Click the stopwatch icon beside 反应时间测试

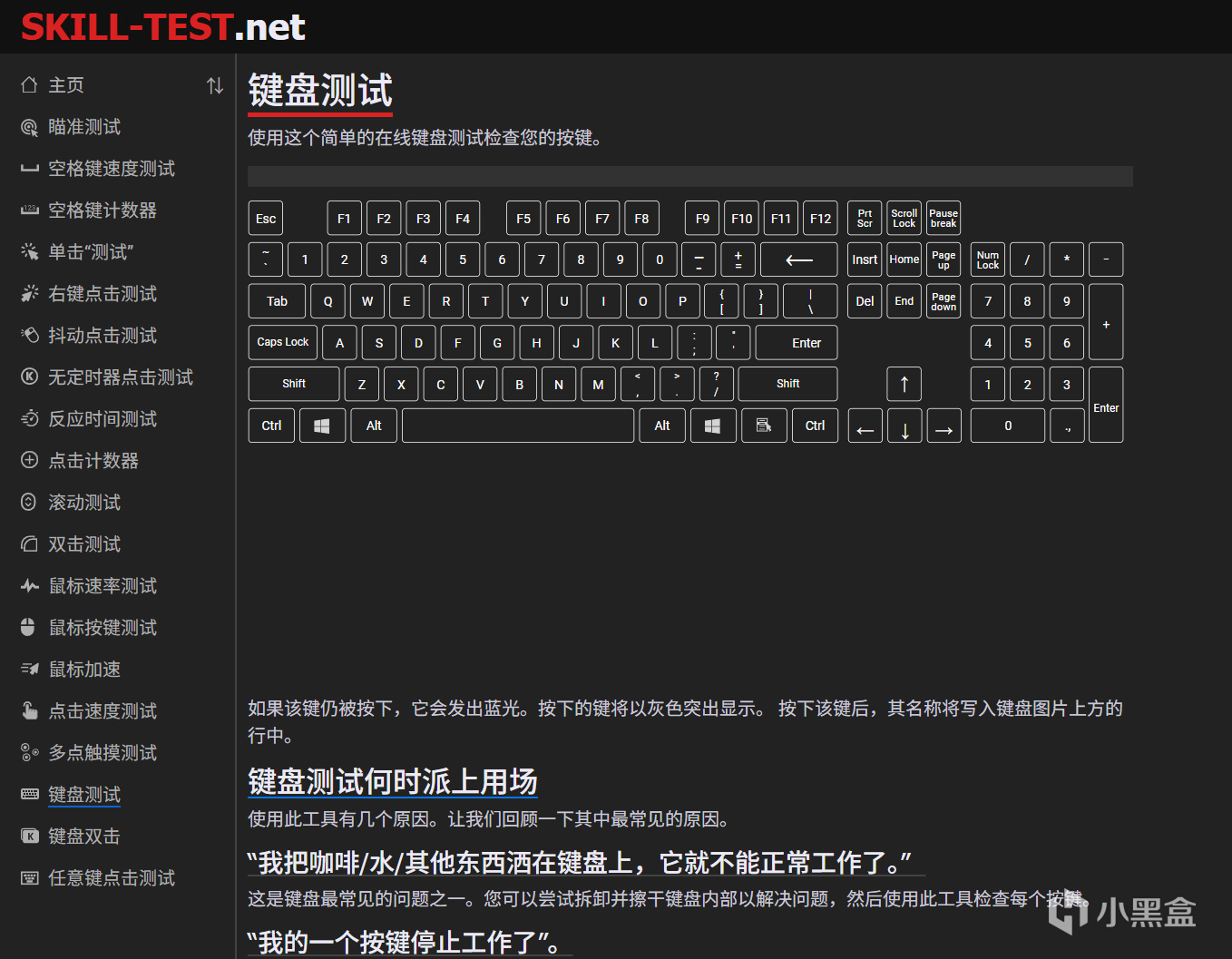point(29,419)
